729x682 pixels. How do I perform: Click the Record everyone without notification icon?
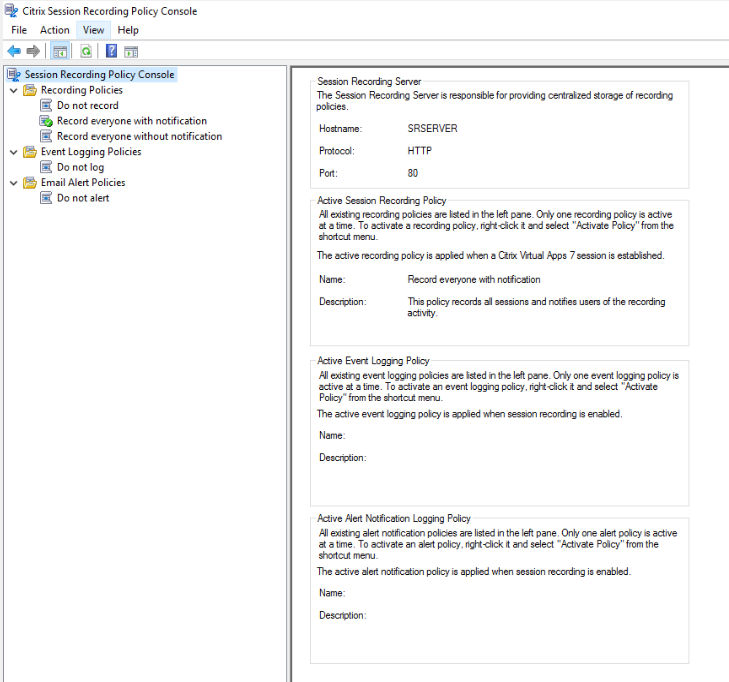tap(46, 136)
